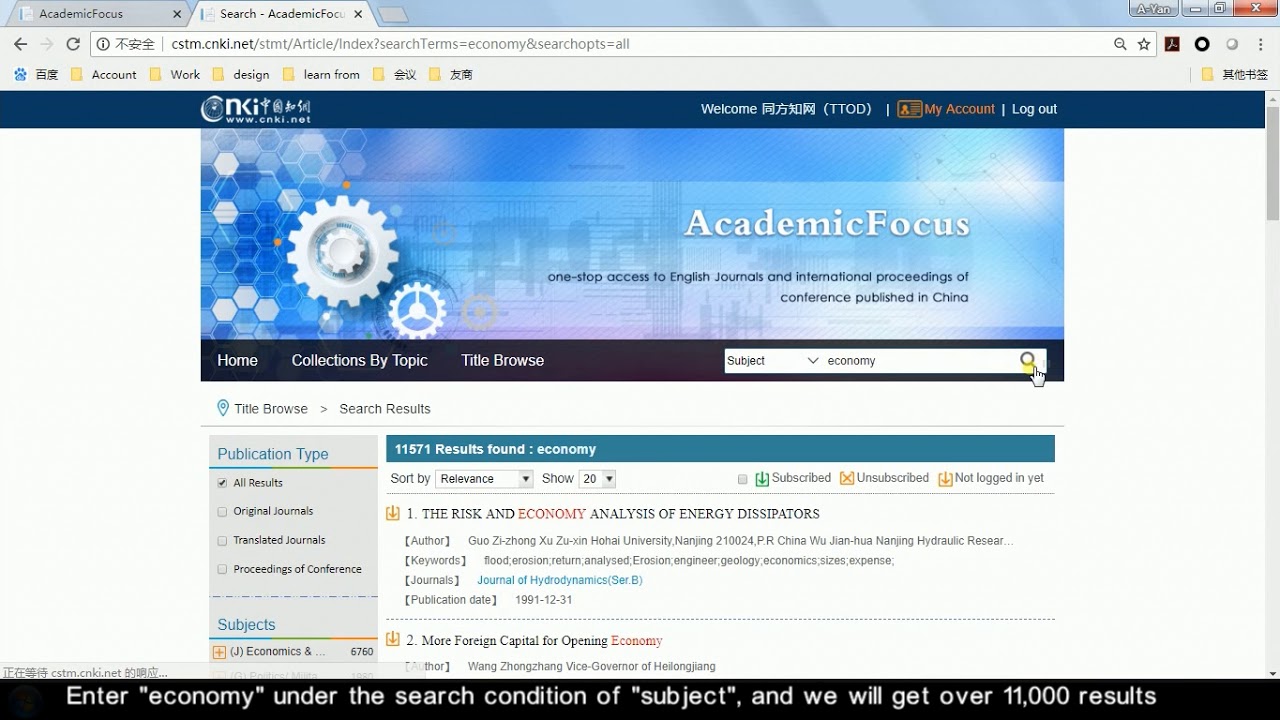Check the Proceedings of Conference checkbox
This screenshot has height=720, width=1280.
(x=222, y=569)
